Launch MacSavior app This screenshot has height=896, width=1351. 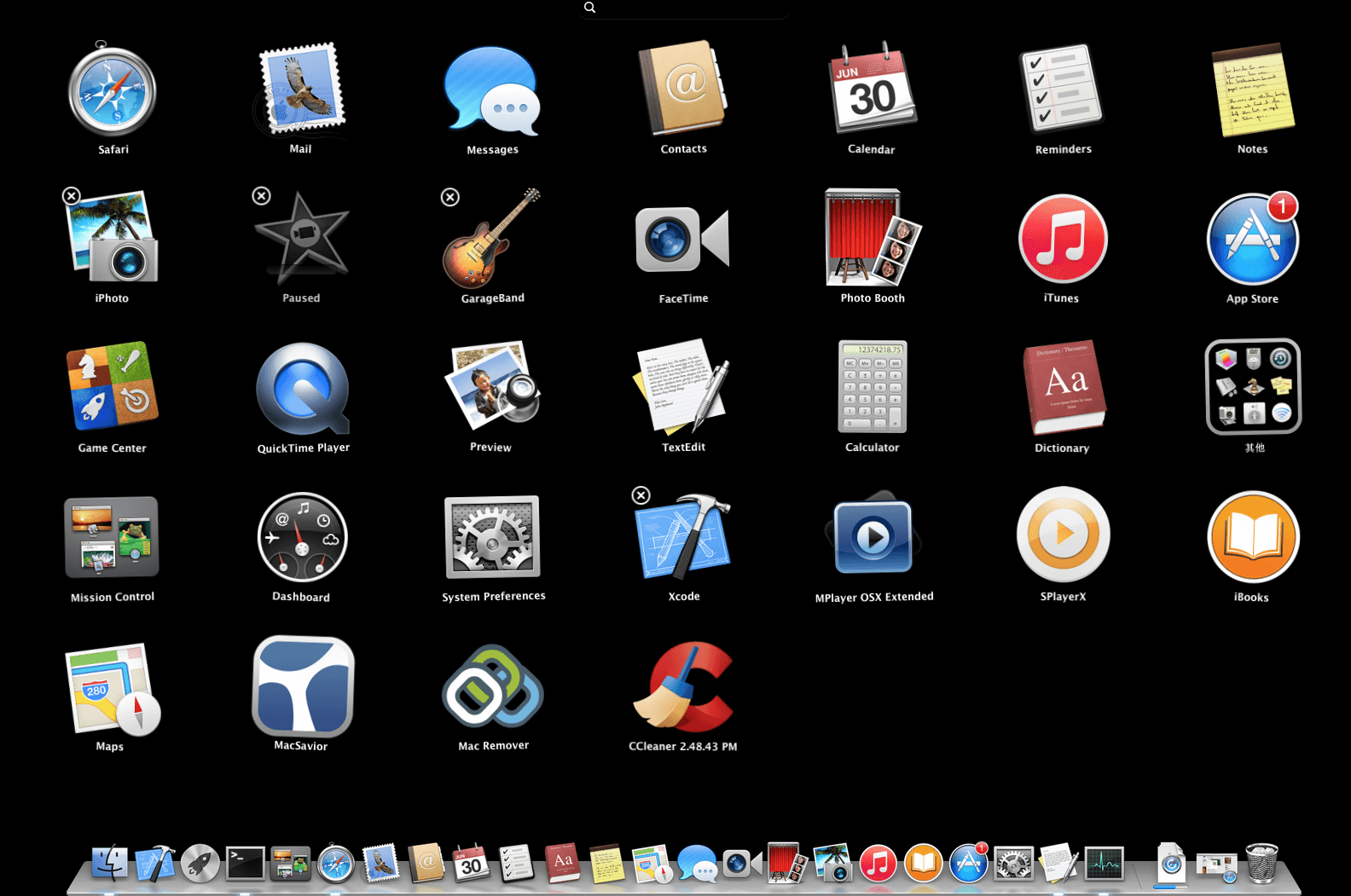[303, 685]
